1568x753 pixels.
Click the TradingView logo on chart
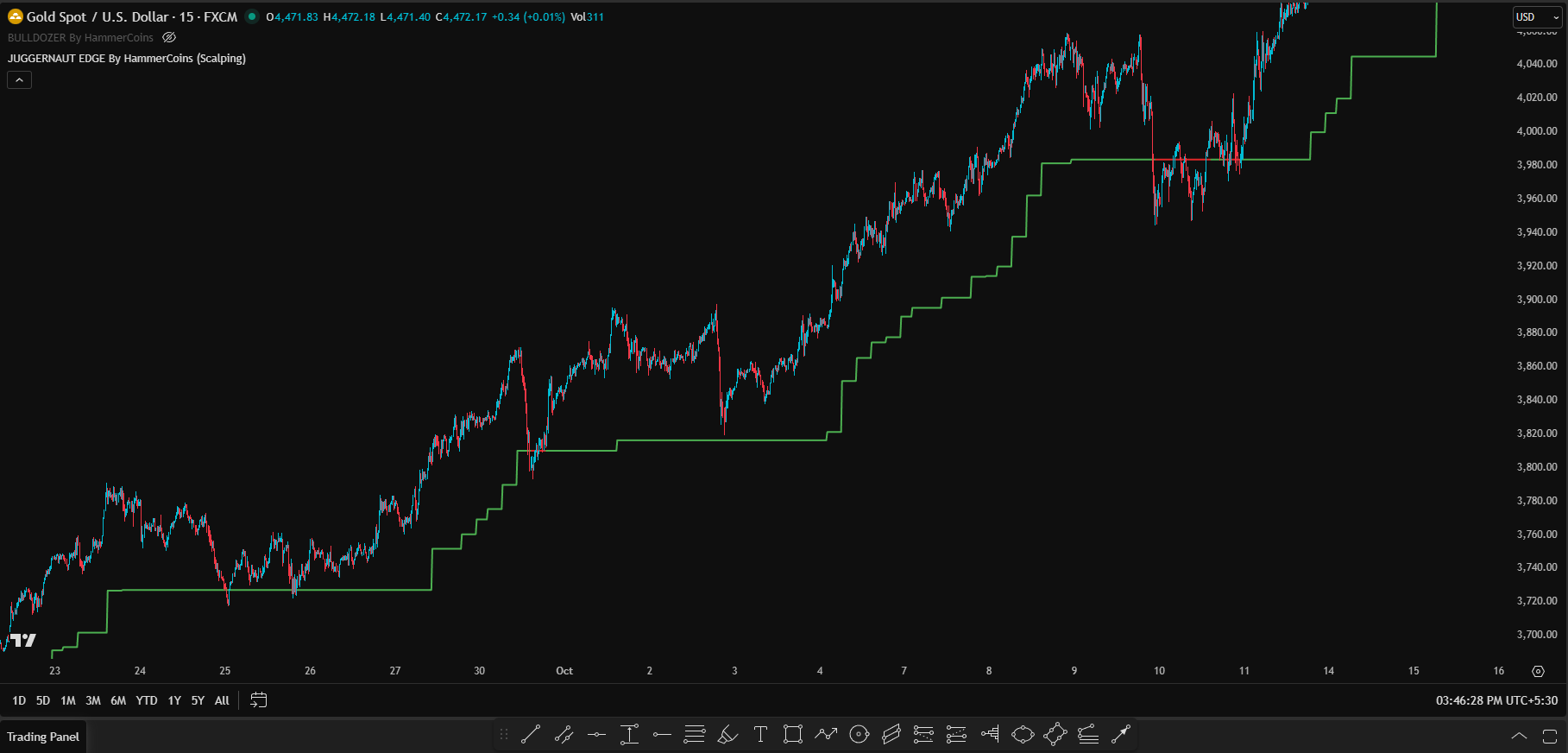tap(23, 640)
